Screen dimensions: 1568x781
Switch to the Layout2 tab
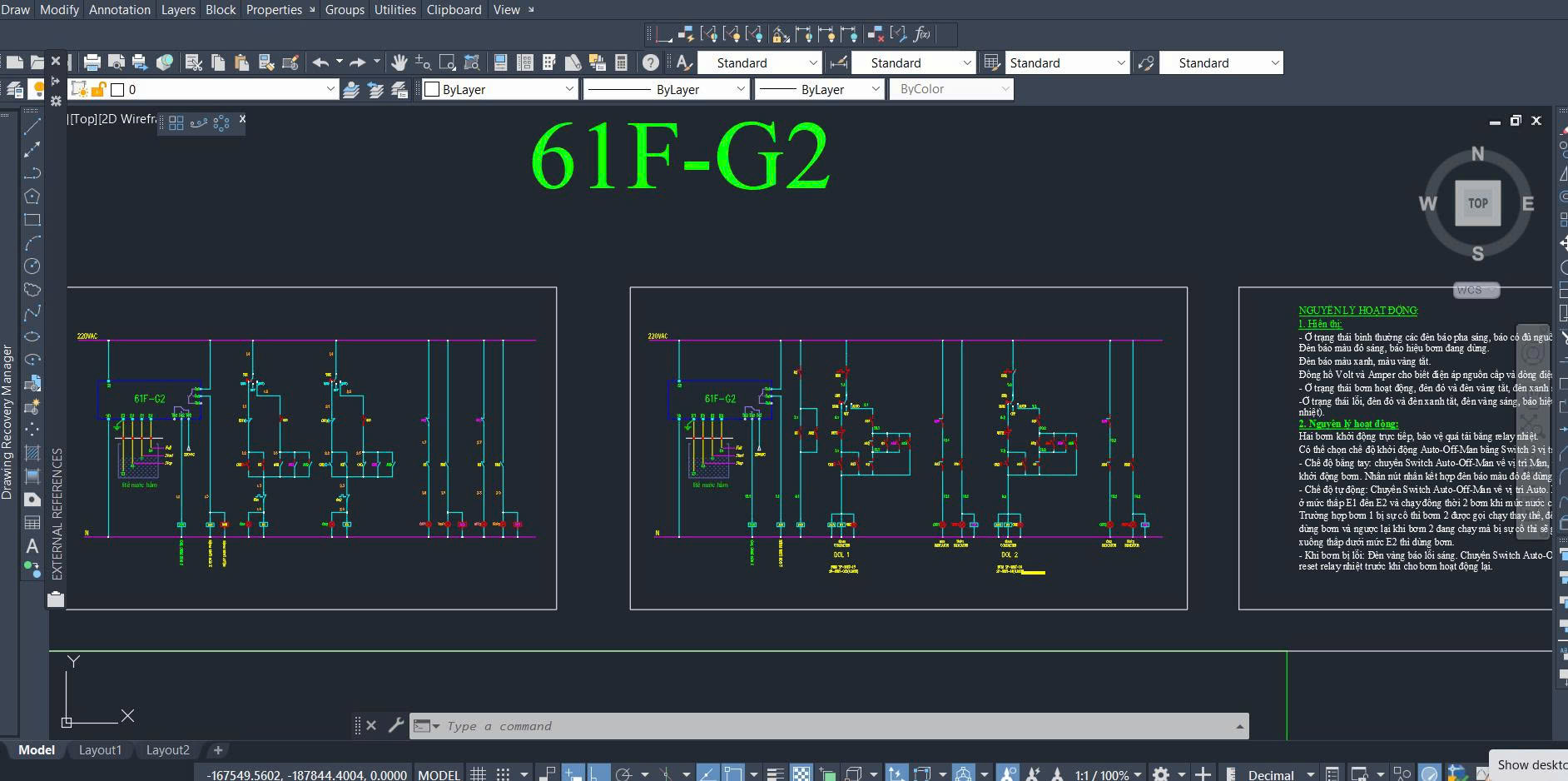pos(167,749)
